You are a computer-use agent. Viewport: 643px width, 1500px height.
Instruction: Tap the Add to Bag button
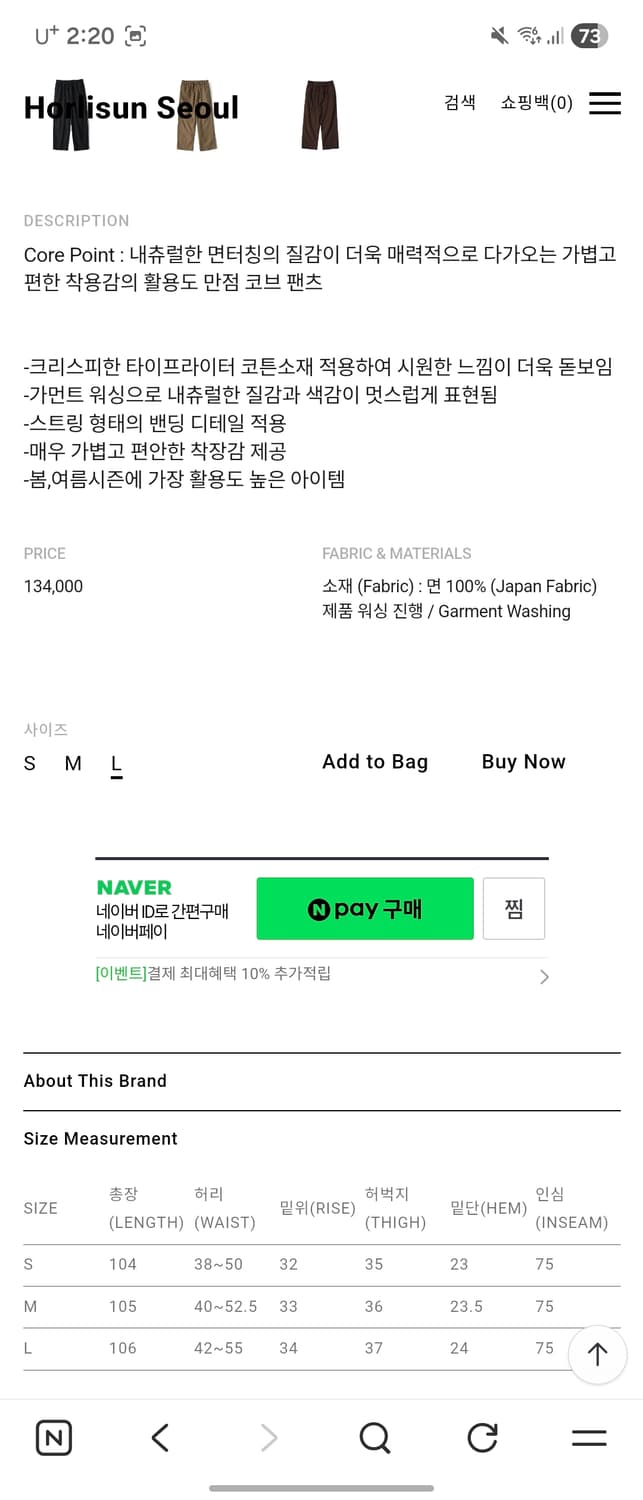[375, 762]
